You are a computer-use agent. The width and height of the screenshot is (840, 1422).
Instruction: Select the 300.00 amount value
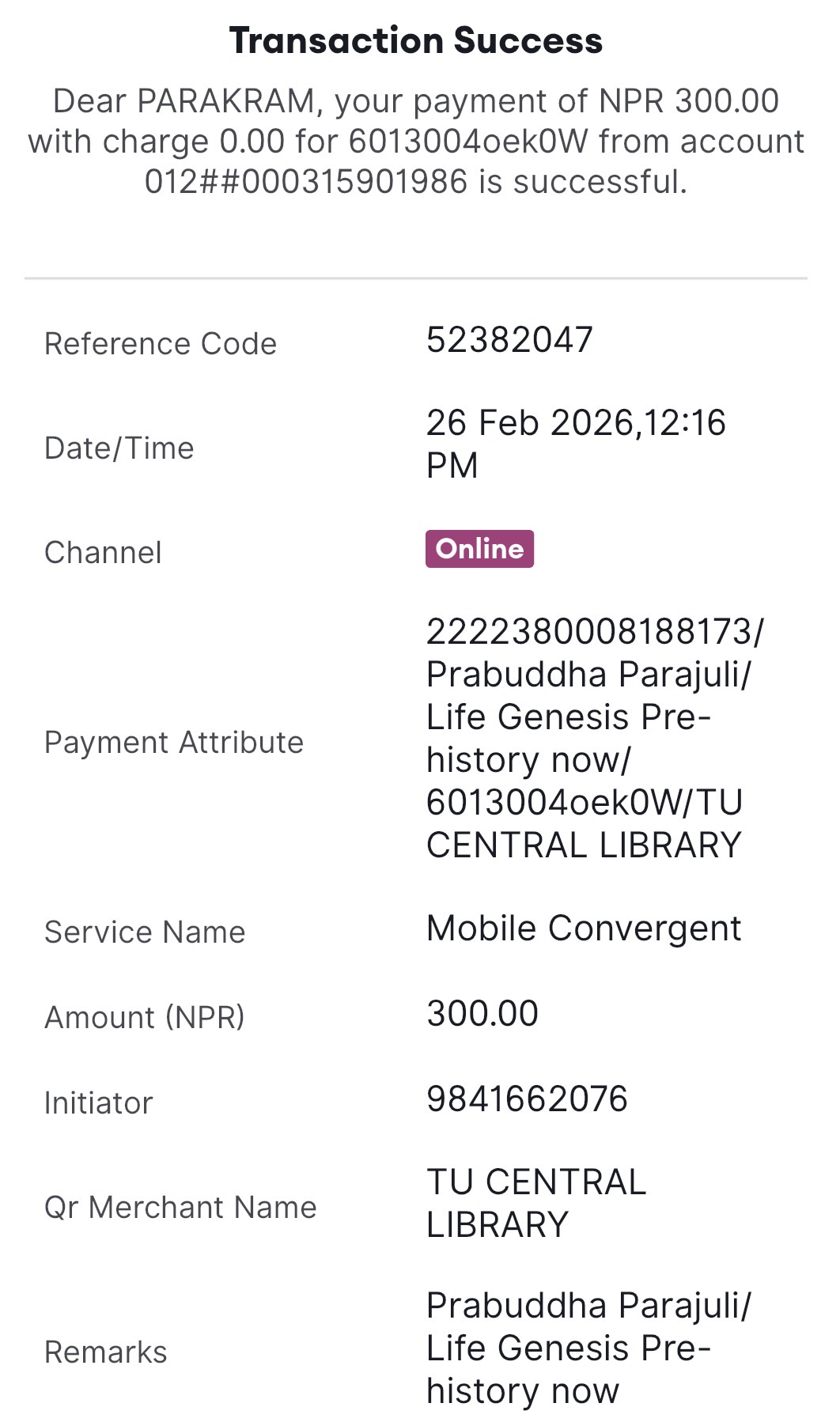point(482,1014)
